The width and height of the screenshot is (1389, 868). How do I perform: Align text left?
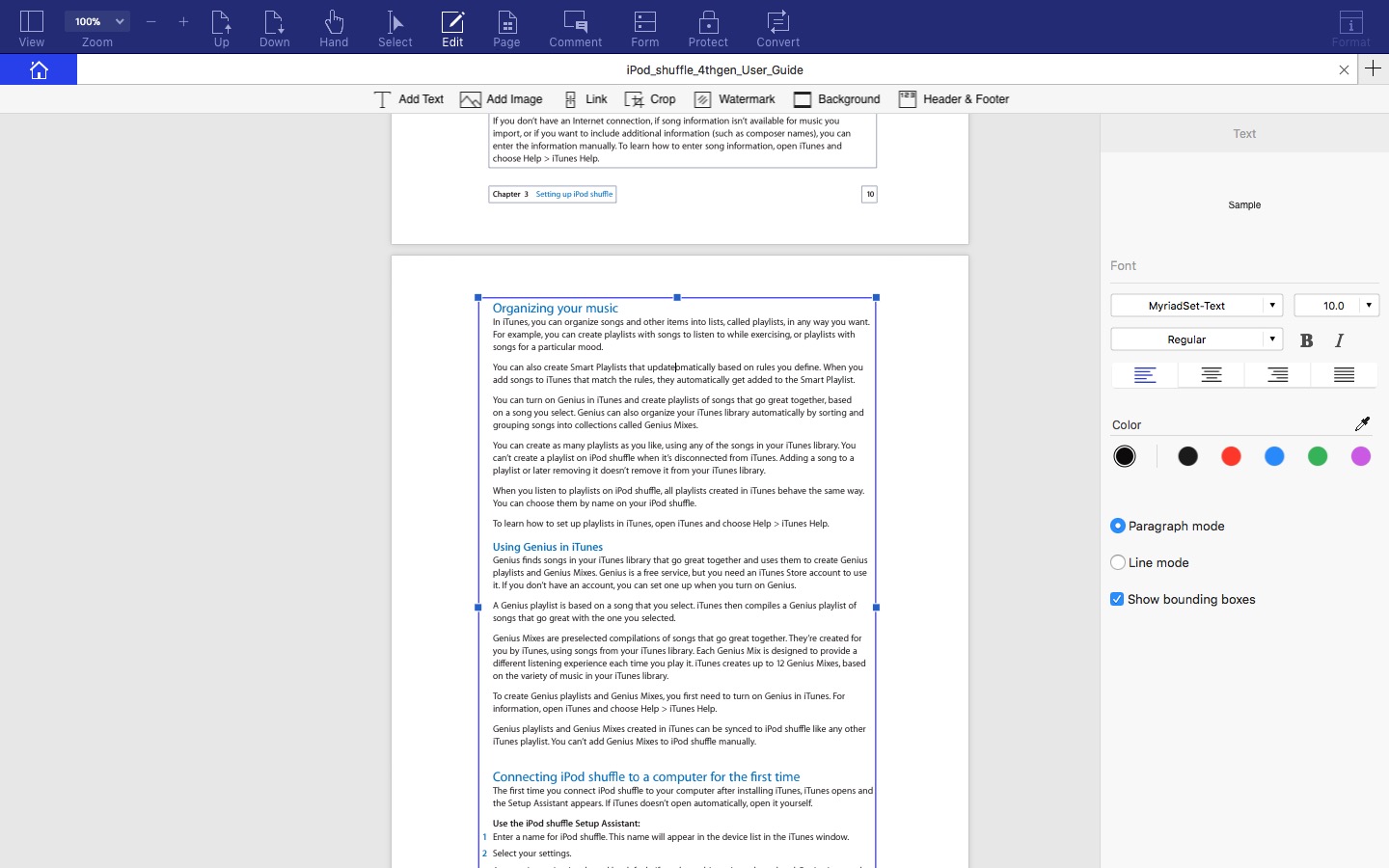pos(1145,375)
